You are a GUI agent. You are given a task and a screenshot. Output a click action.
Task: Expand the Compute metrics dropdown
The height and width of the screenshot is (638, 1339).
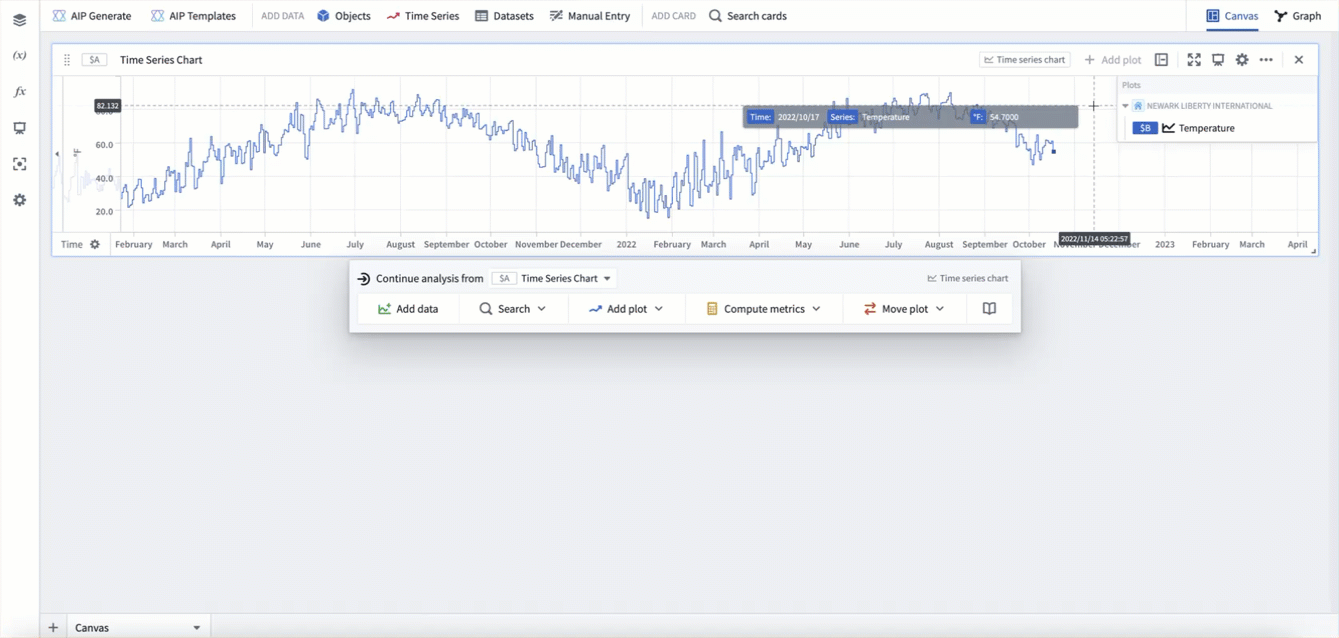763,309
